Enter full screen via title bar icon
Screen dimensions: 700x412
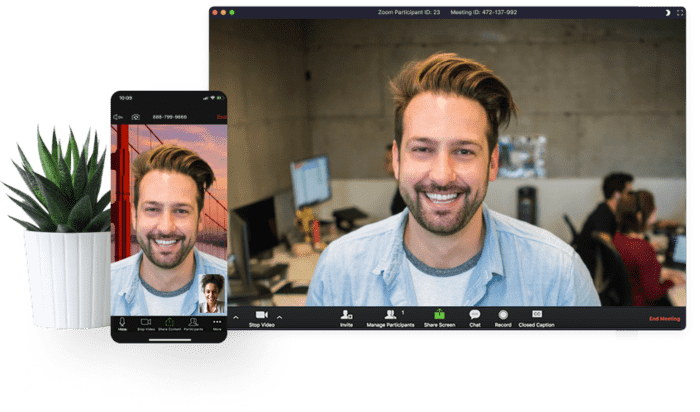(680, 12)
